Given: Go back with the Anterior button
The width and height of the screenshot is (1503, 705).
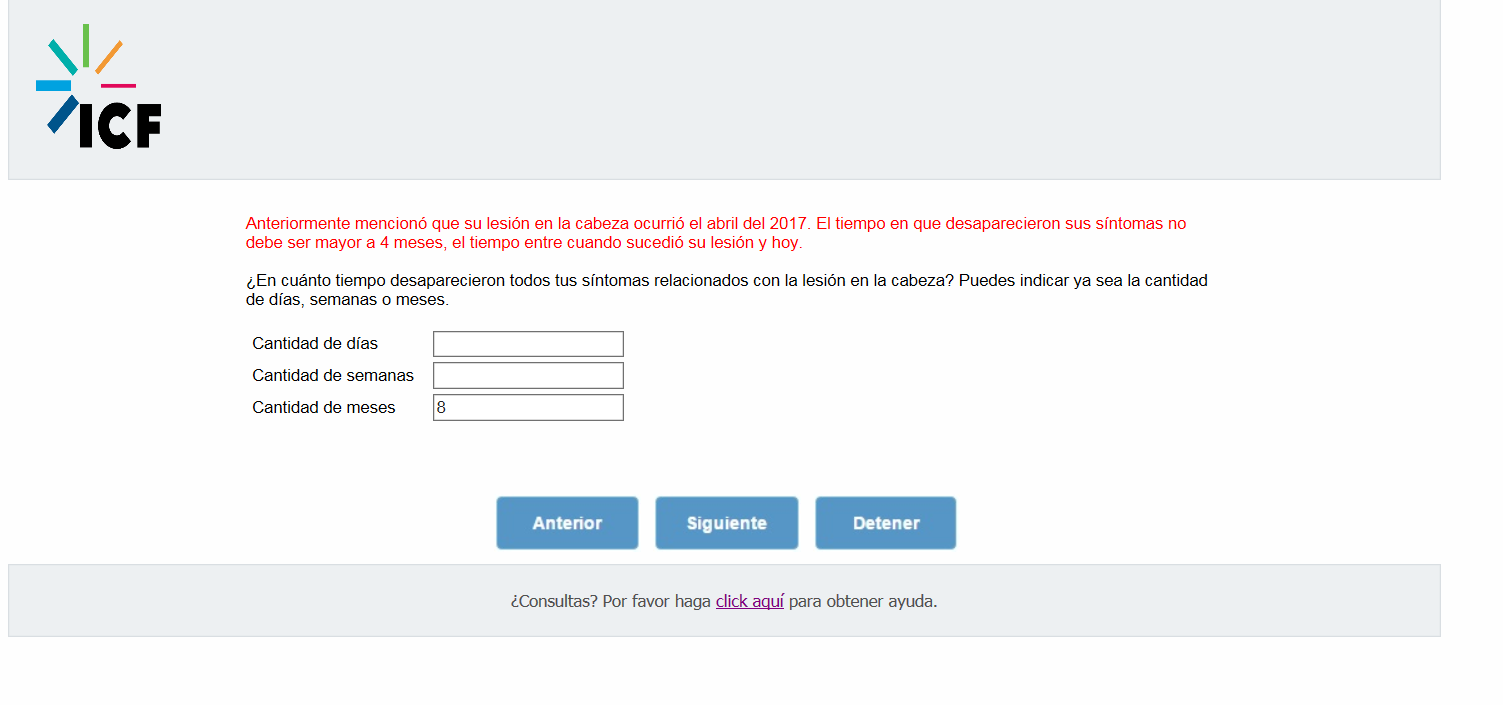Looking at the screenshot, I should click(x=567, y=523).
